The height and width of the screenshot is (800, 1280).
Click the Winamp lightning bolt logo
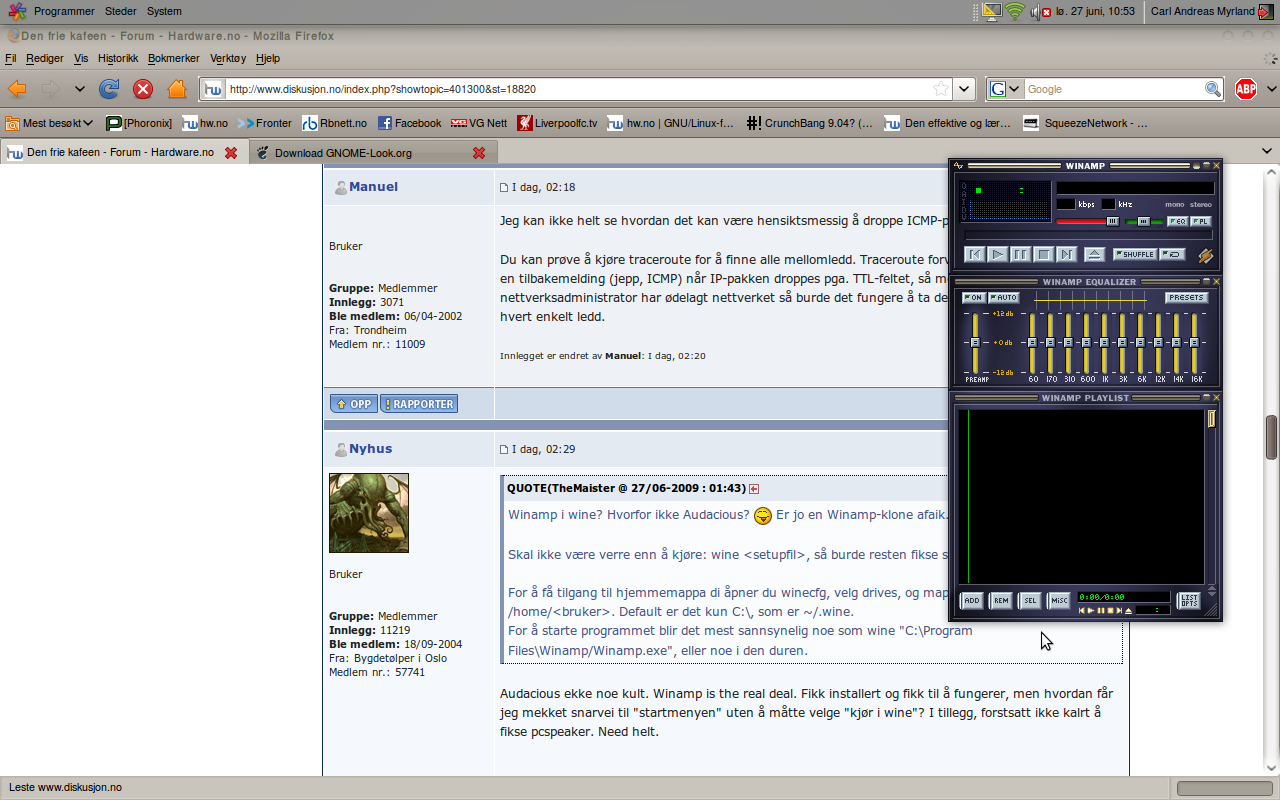[1205, 256]
